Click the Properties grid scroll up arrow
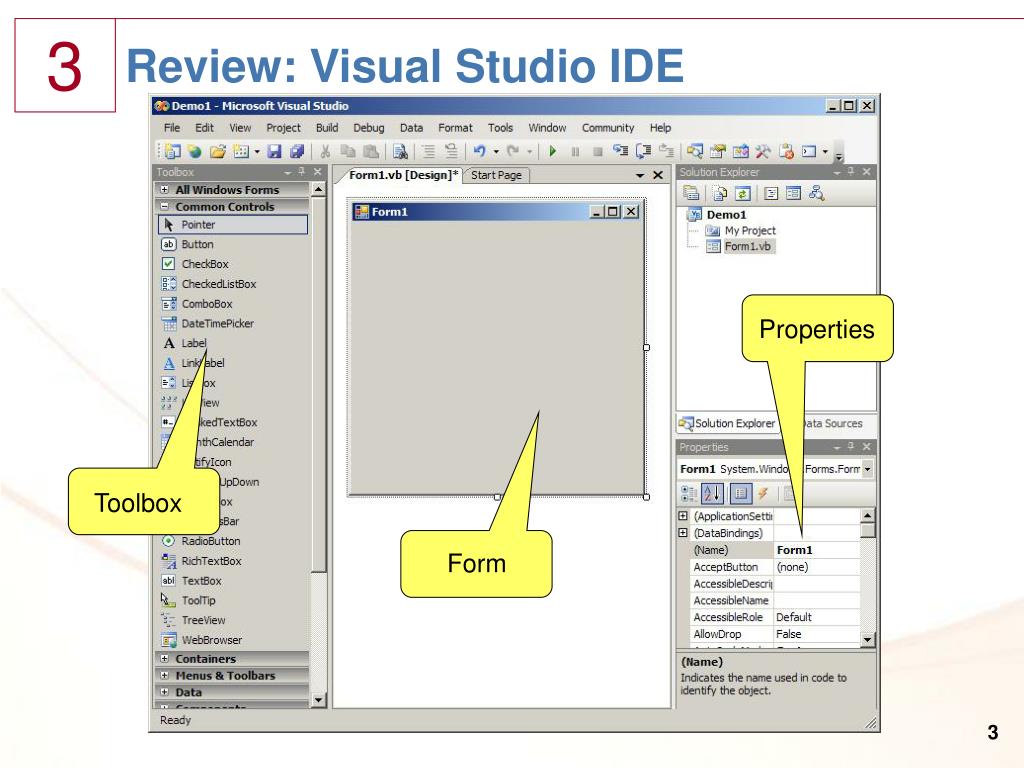The image size is (1024, 768). pyautogui.click(x=867, y=515)
